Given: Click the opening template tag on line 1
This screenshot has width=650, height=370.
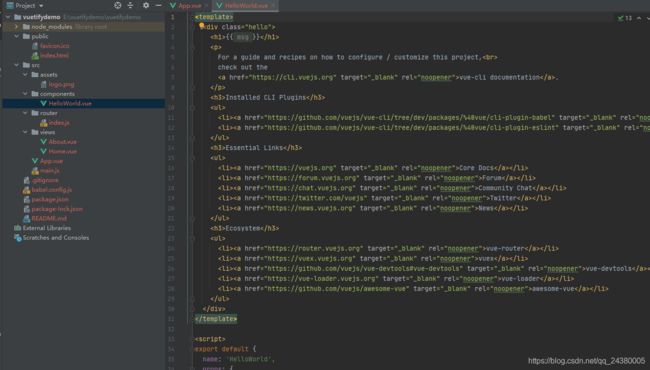Looking at the screenshot, I should 214,17.
